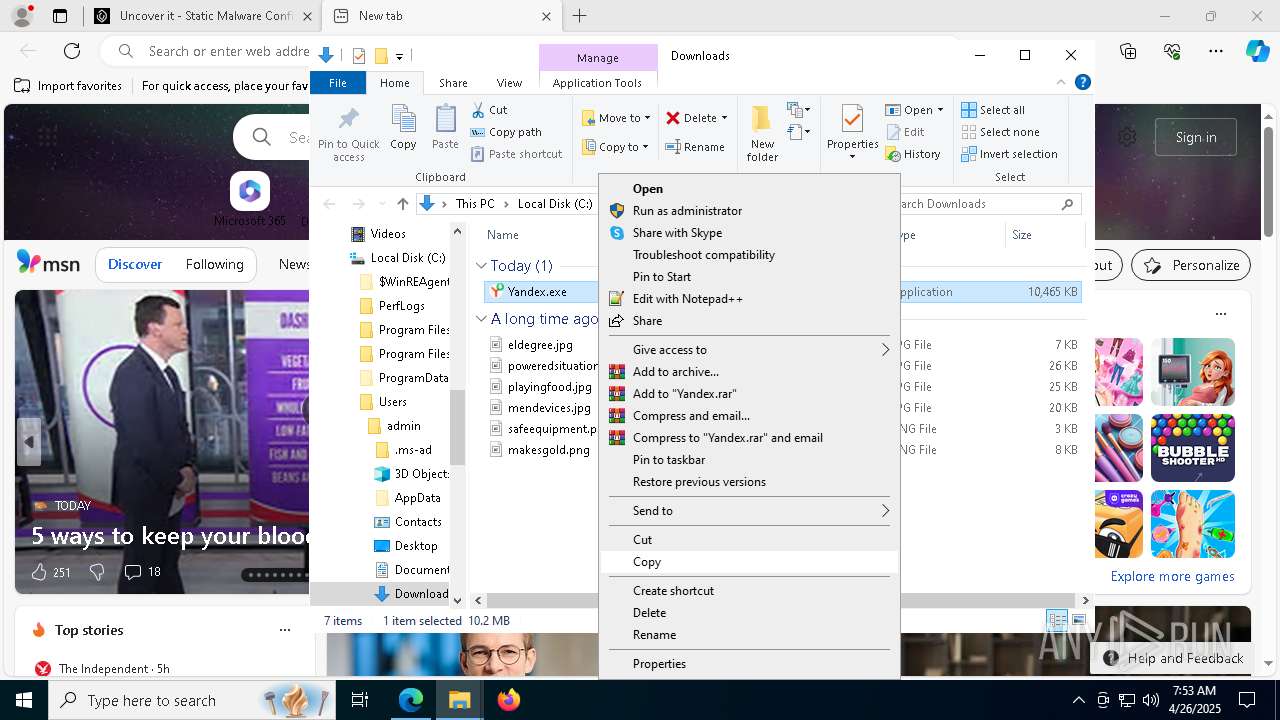Open the Delete dropdown arrow

click(x=724, y=118)
